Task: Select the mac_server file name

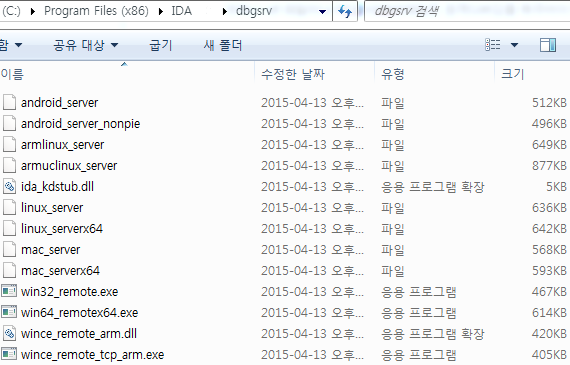Action: (50, 250)
